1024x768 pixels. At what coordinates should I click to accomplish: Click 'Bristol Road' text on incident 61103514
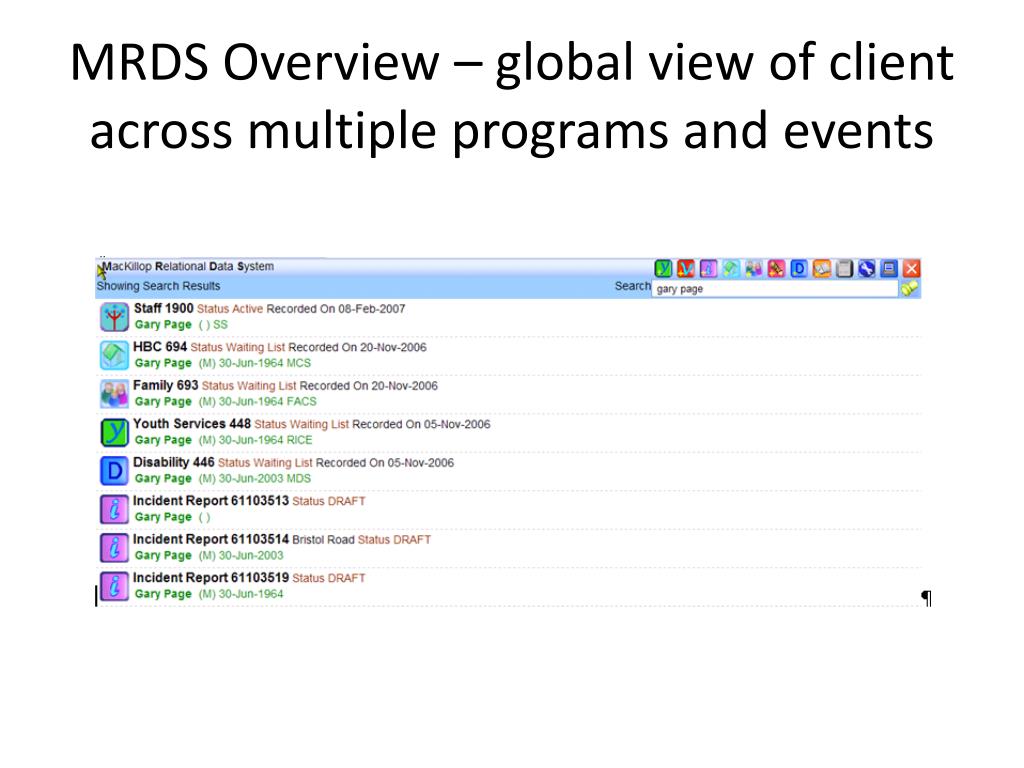click(x=323, y=540)
